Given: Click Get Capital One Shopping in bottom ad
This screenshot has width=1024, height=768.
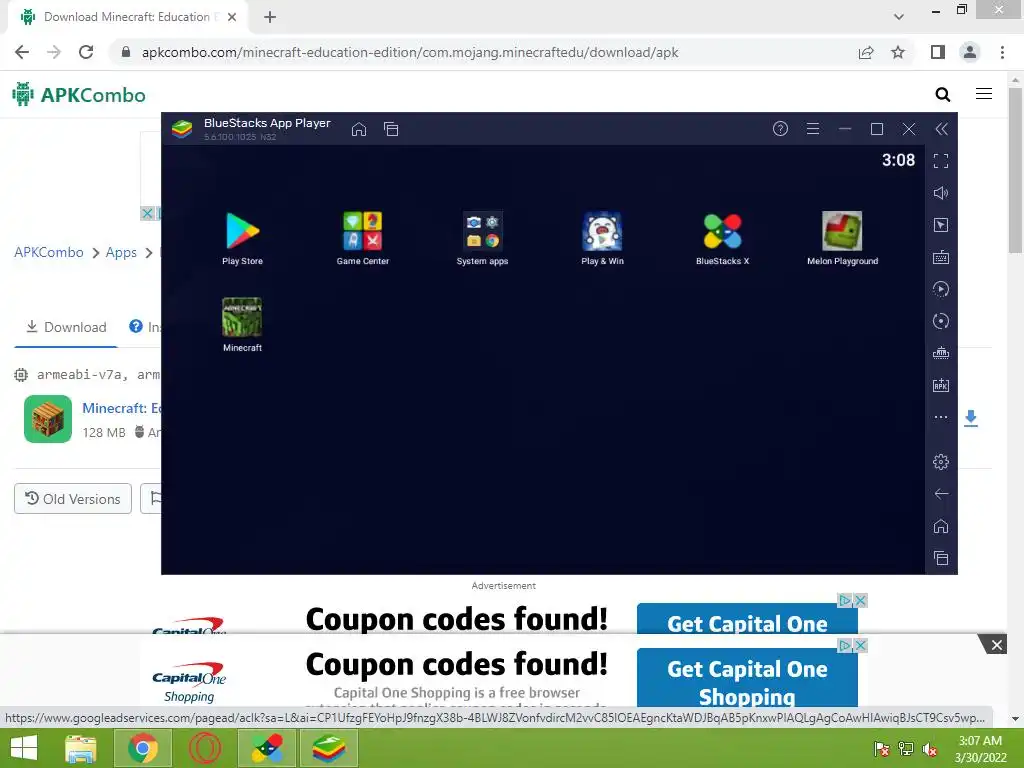Looking at the screenshot, I should (x=747, y=677).
